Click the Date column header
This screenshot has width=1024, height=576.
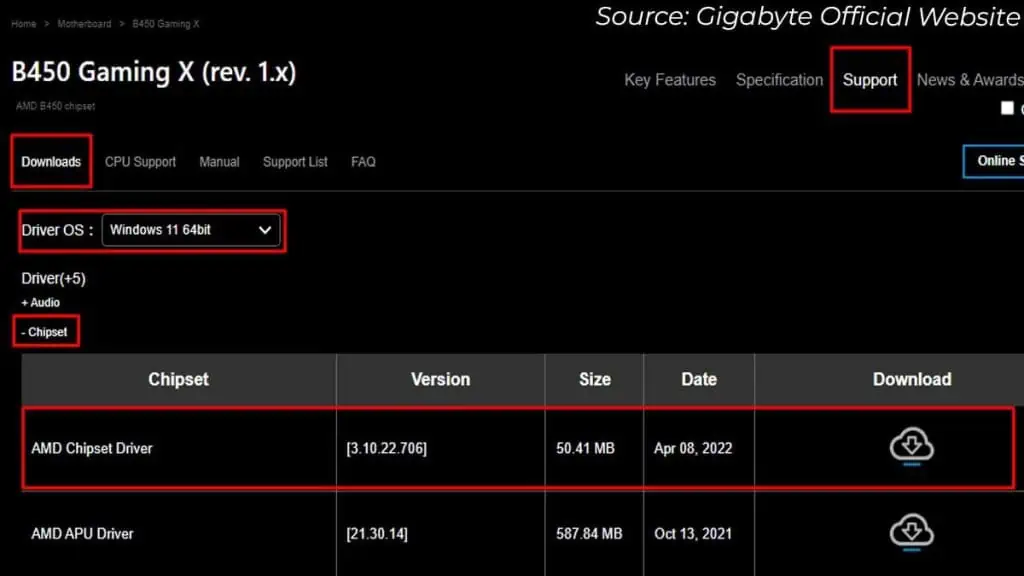tap(699, 379)
